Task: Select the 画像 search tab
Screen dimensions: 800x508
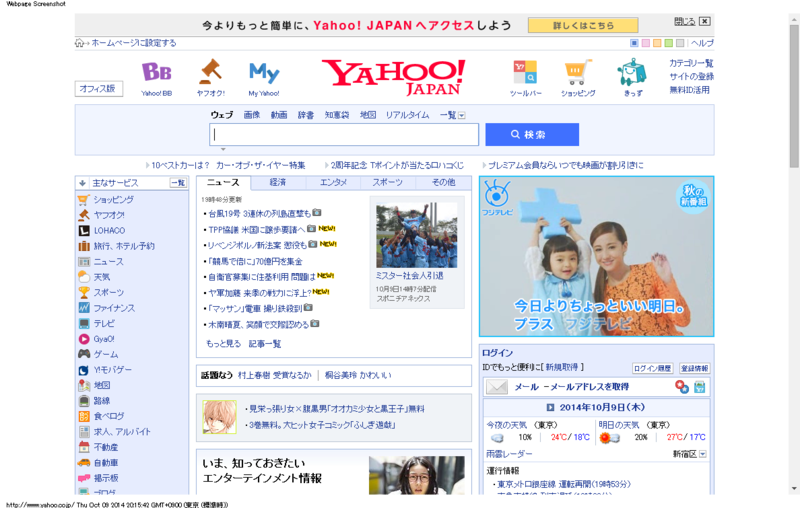Action: (x=252, y=115)
